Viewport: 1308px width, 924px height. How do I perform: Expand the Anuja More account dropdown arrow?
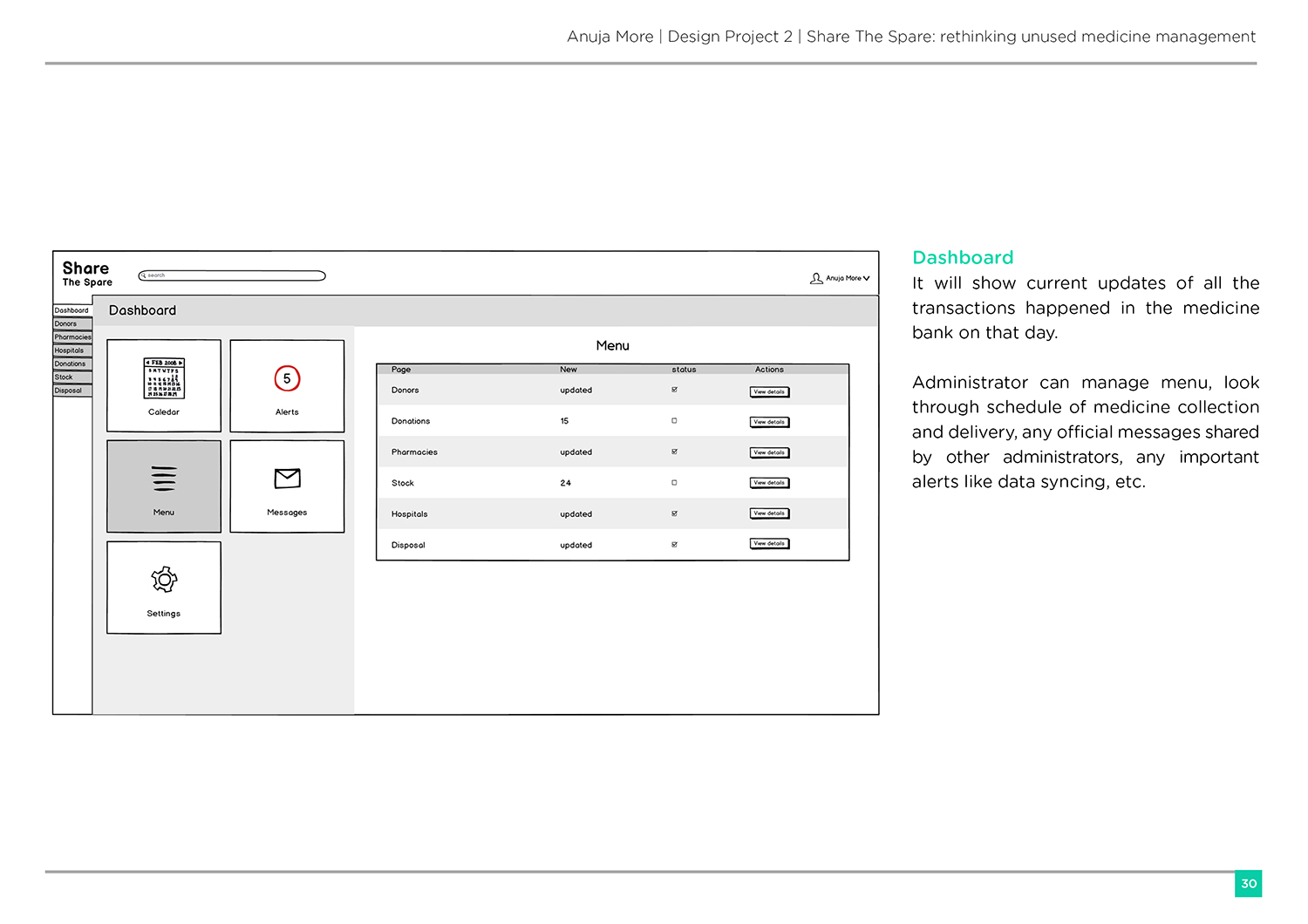tap(866, 278)
